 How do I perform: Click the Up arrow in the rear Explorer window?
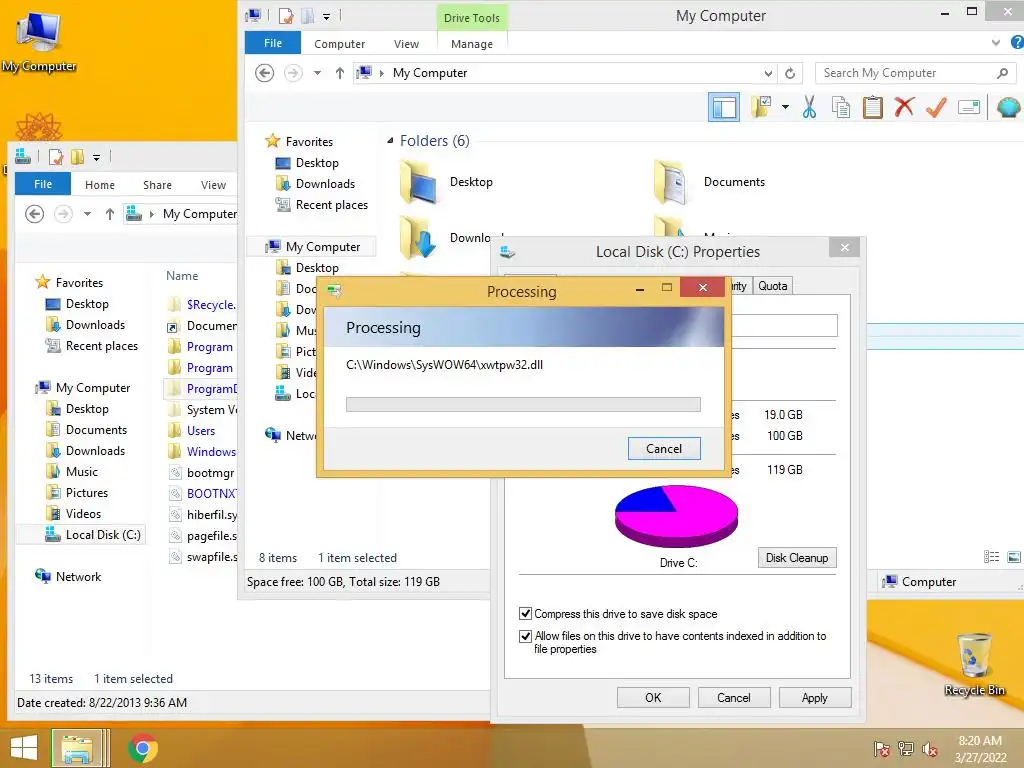tap(110, 214)
